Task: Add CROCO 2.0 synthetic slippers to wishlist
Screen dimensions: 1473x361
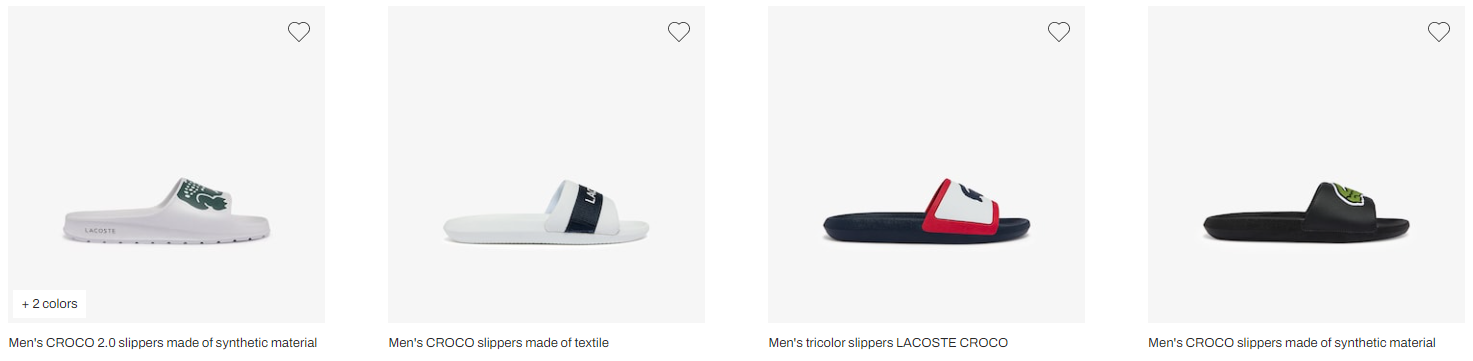Action: (299, 32)
